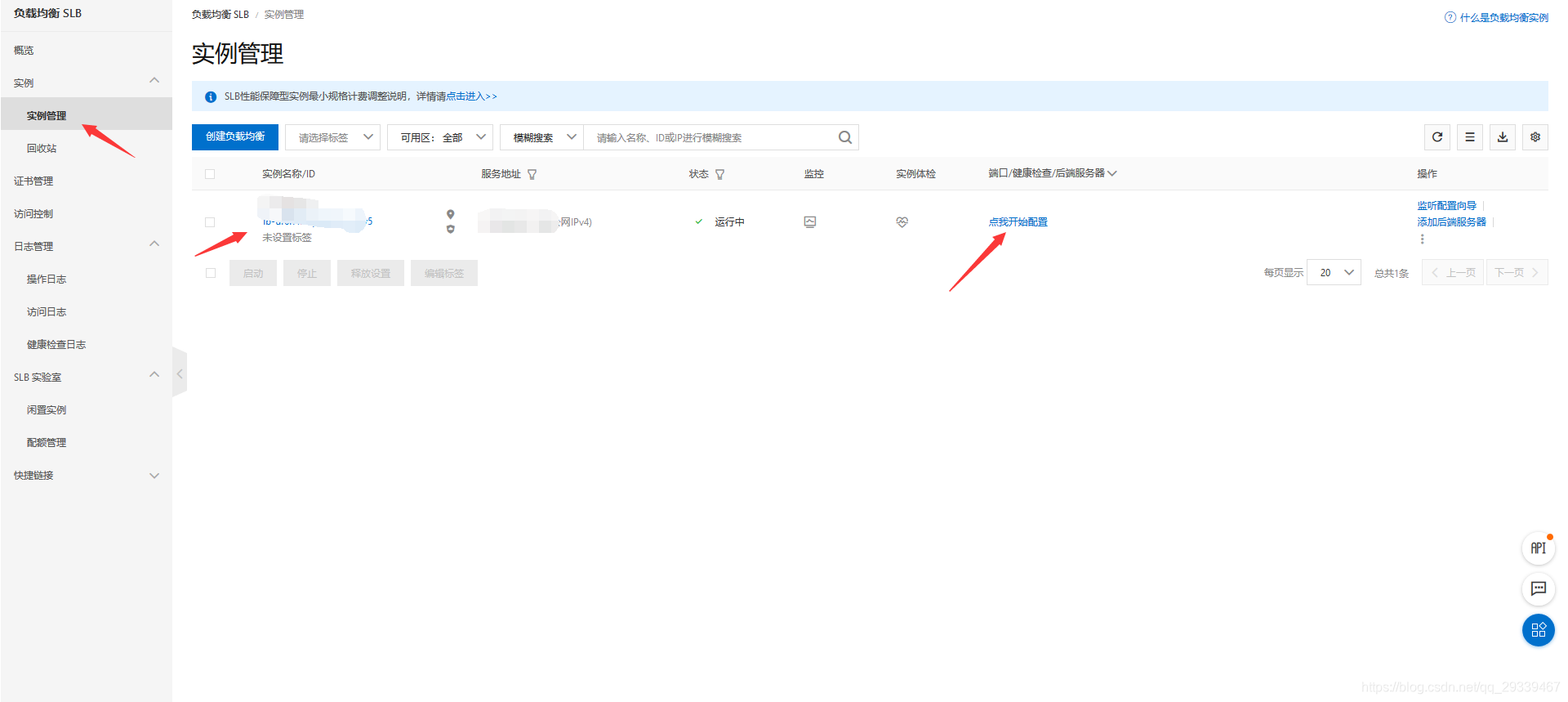Click into the name or ID search field
Screen dimensions: 1568x702
[710, 137]
